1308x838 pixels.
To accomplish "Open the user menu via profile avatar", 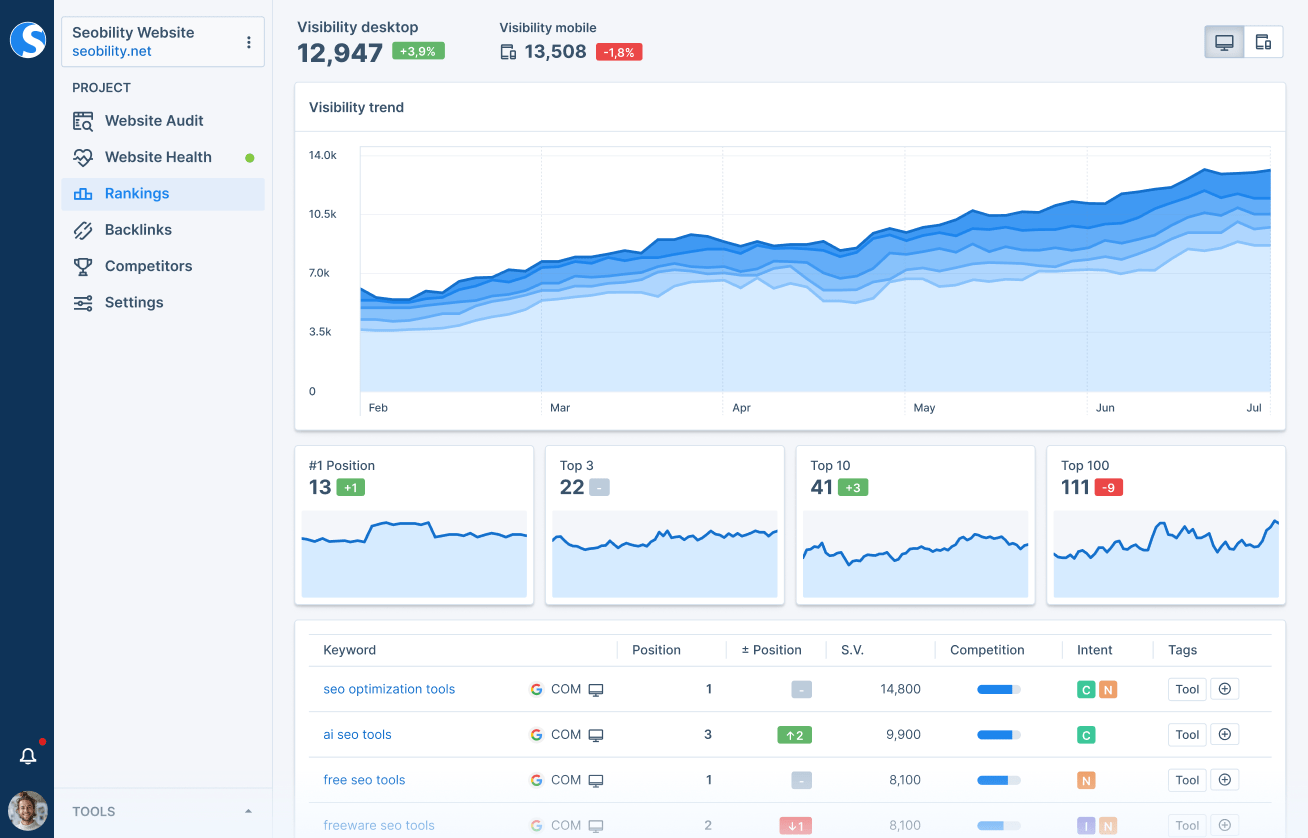I will click(x=27, y=811).
